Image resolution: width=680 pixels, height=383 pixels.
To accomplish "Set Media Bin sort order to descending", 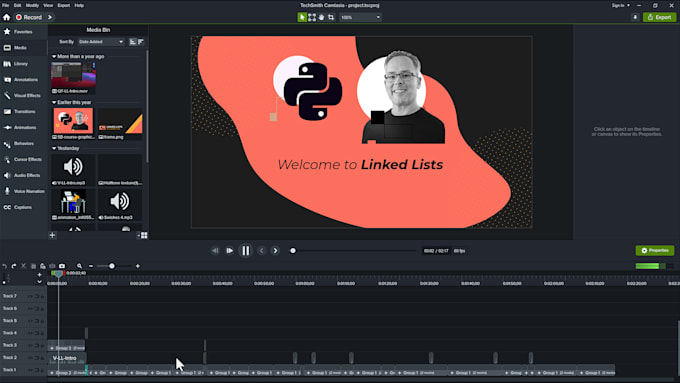I will pyautogui.click(x=141, y=42).
